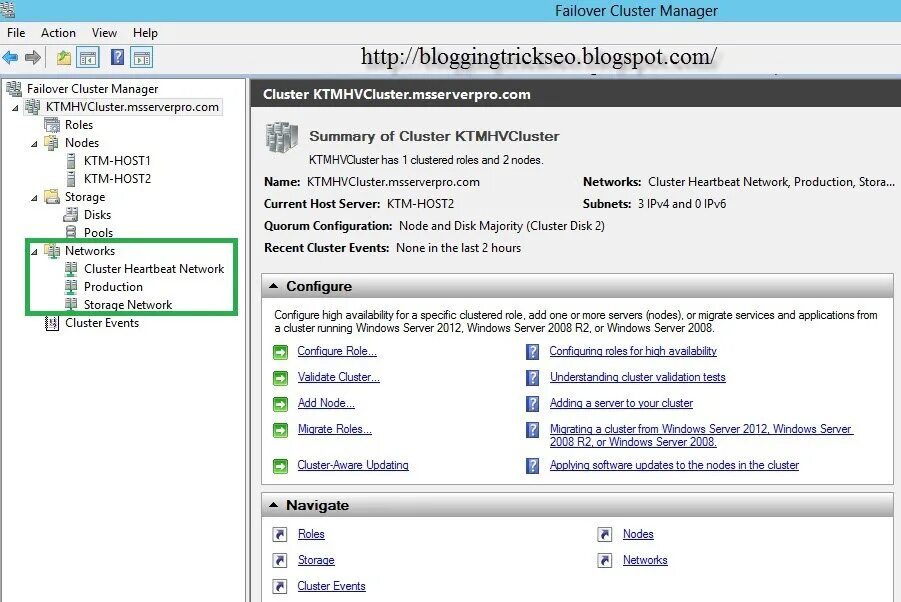901x602 pixels.
Task: Click the KTMHVCluster cluster icon in tree
Action: (33, 107)
